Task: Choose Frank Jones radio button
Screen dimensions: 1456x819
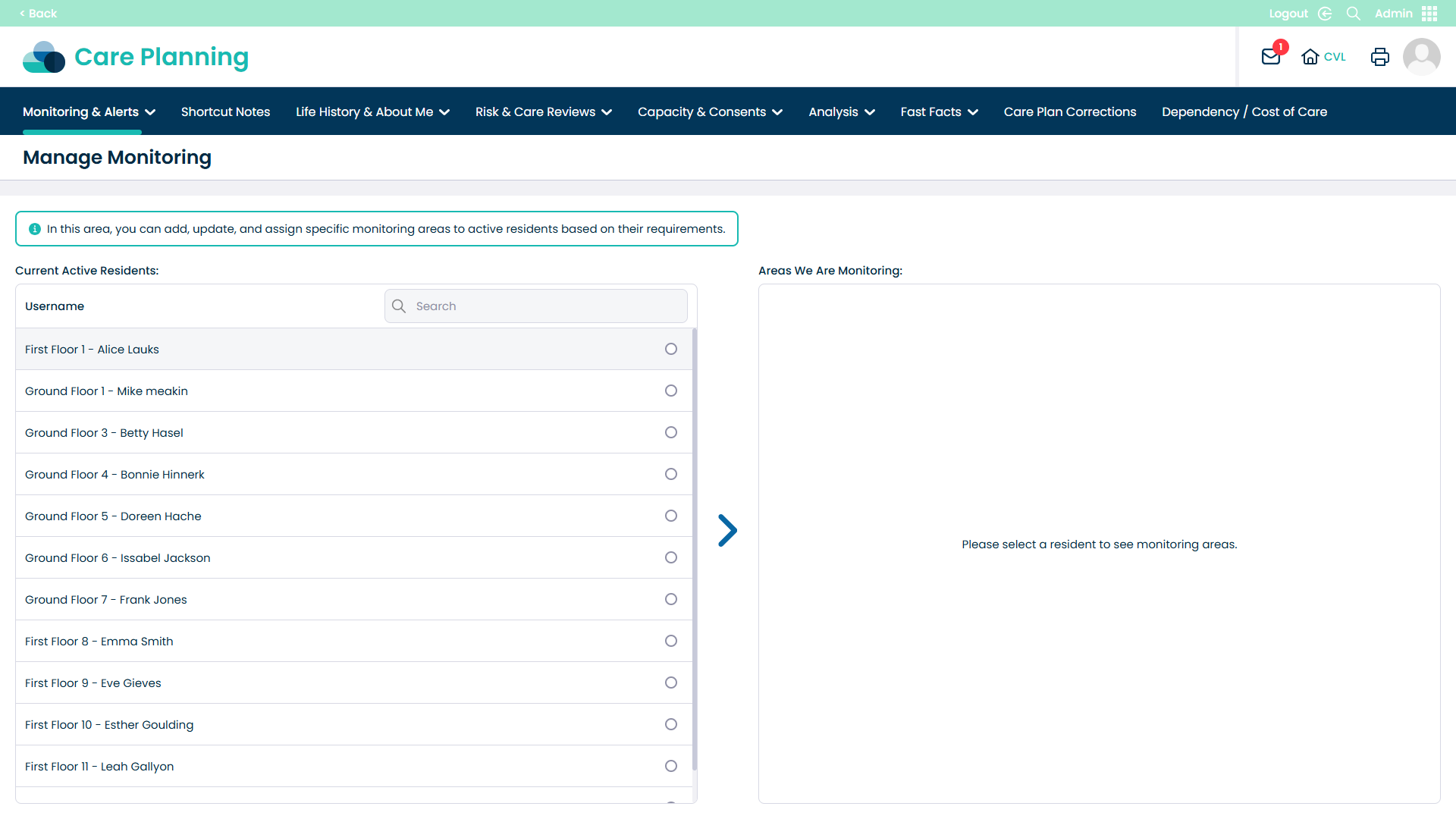Action: point(670,599)
